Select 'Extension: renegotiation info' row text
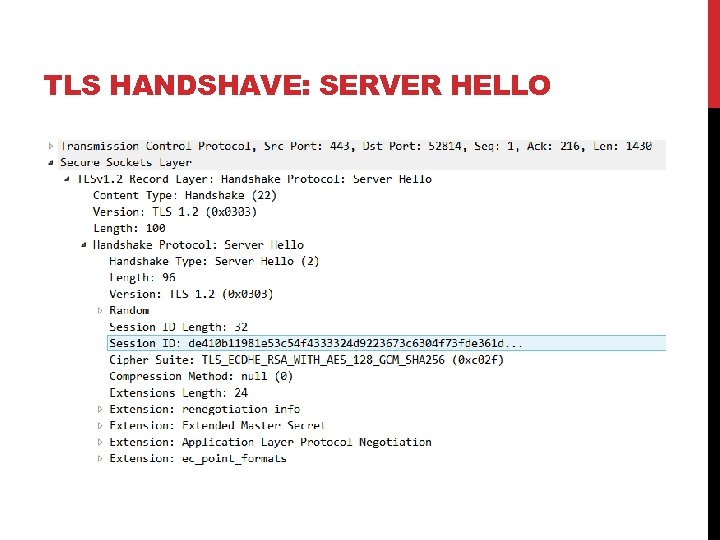This screenshot has height=540, width=720. (205, 409)
